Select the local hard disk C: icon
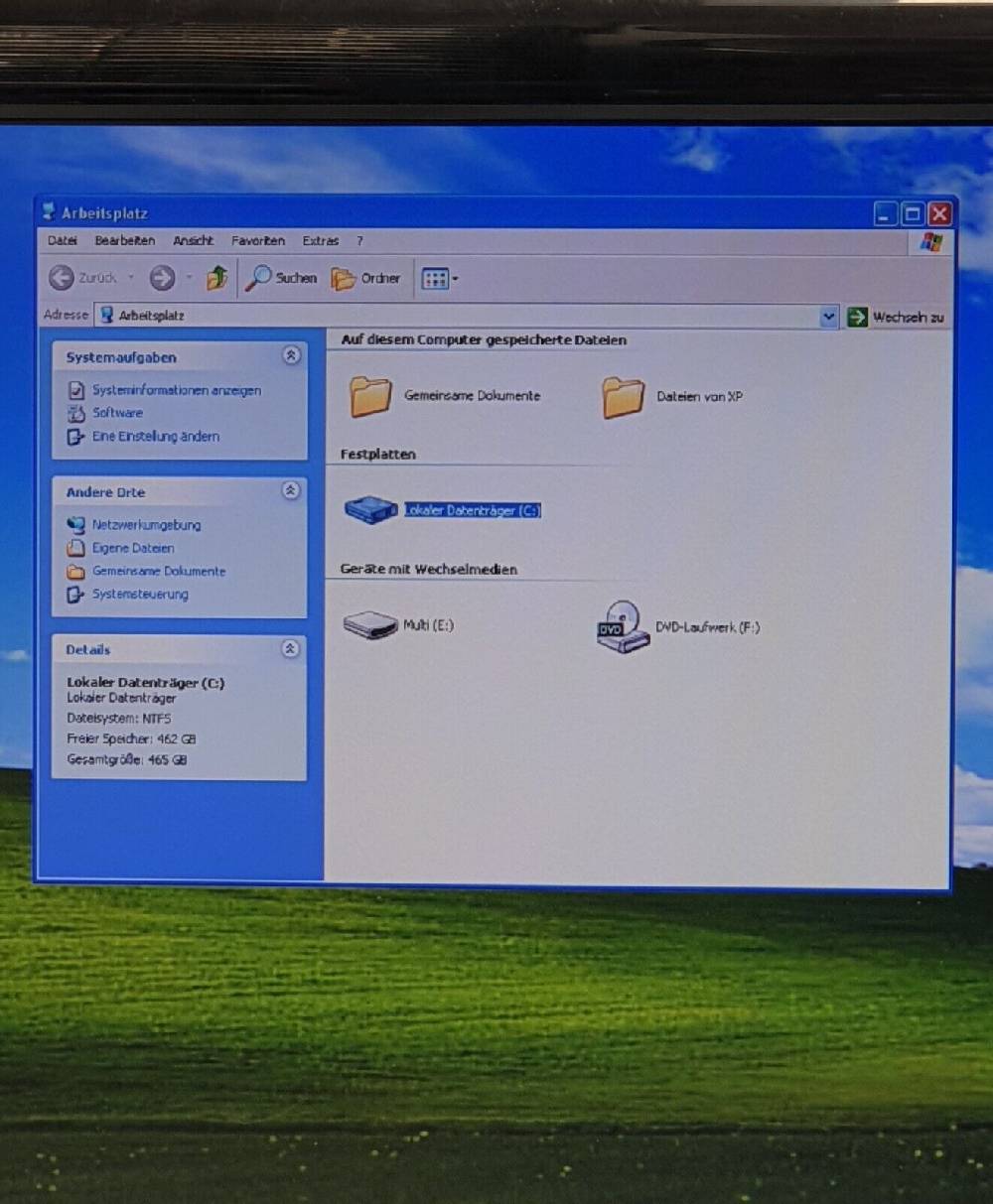The height and width of the screenshot is (1204, 993). (x=370, y=510)
